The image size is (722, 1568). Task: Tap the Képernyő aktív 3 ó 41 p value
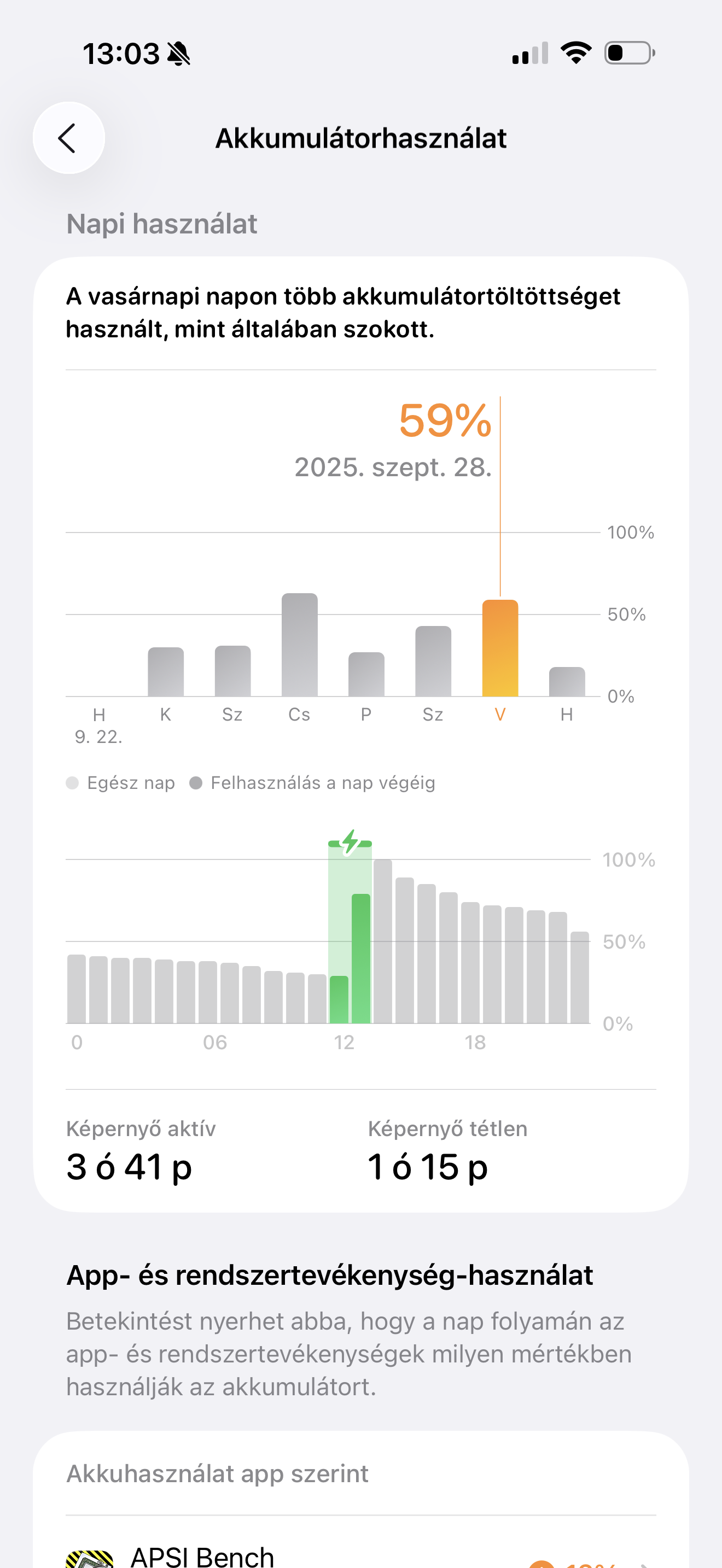point(129,1167)
